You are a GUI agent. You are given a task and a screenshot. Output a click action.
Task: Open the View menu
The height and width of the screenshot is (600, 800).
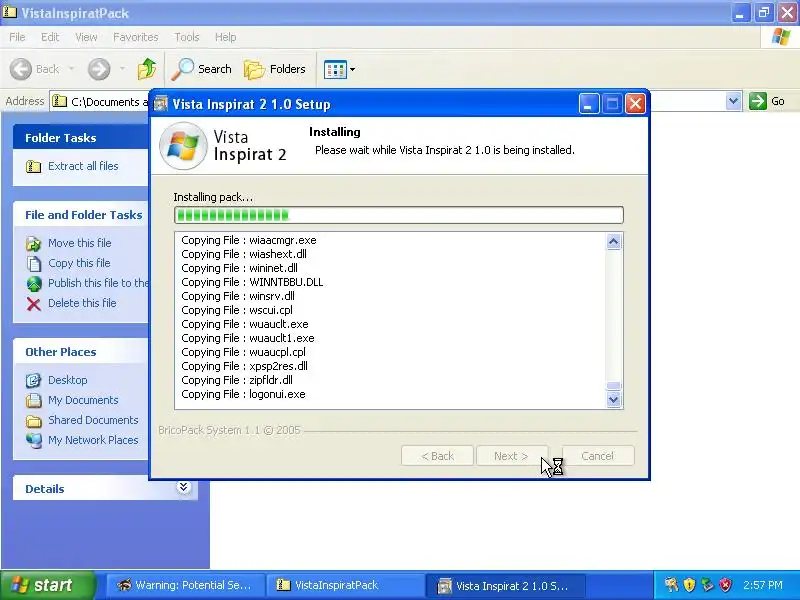pos(86,37)
